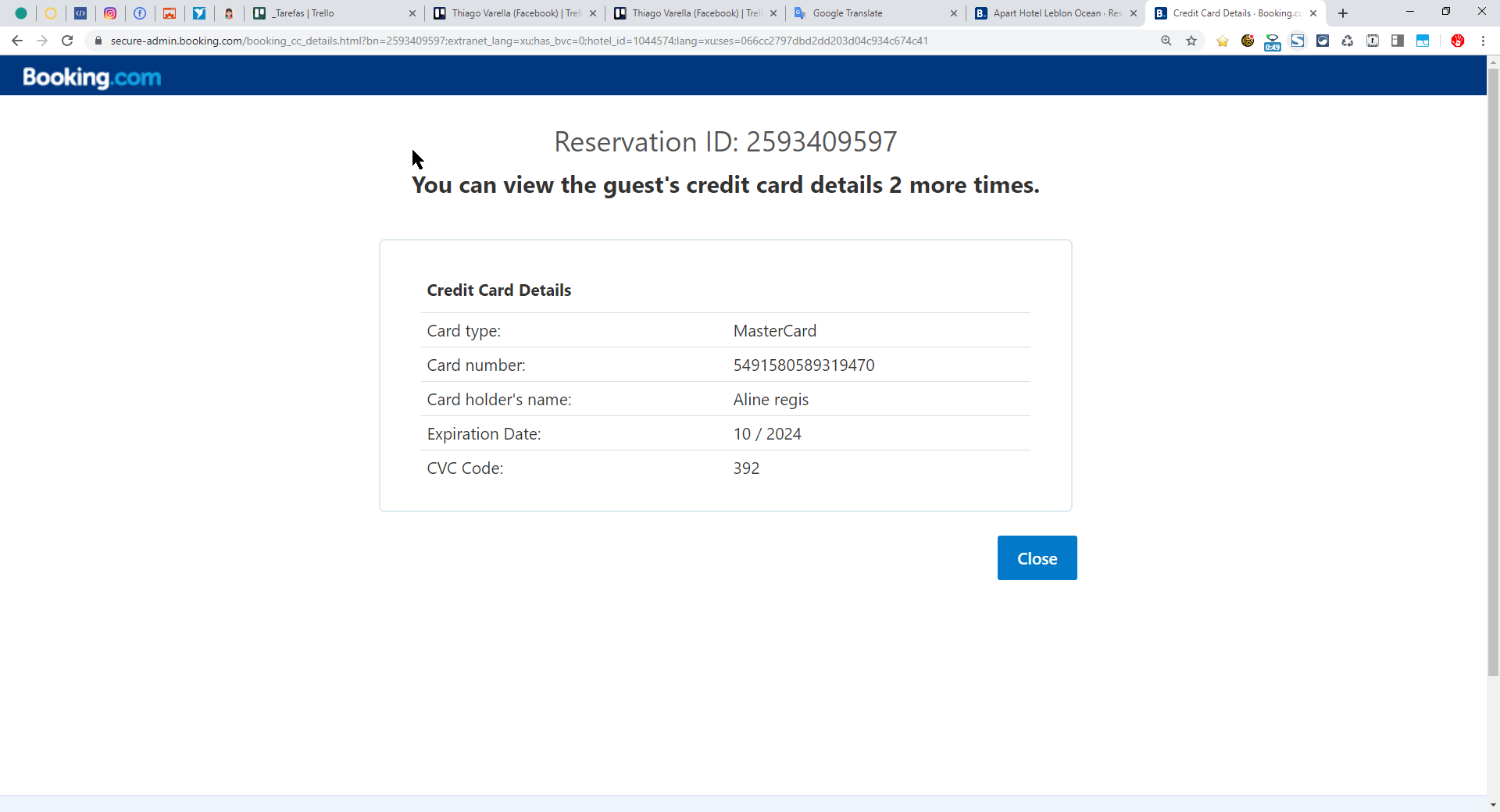
Task: Click the "Card number:" label
Action: [x=477, y=365]
